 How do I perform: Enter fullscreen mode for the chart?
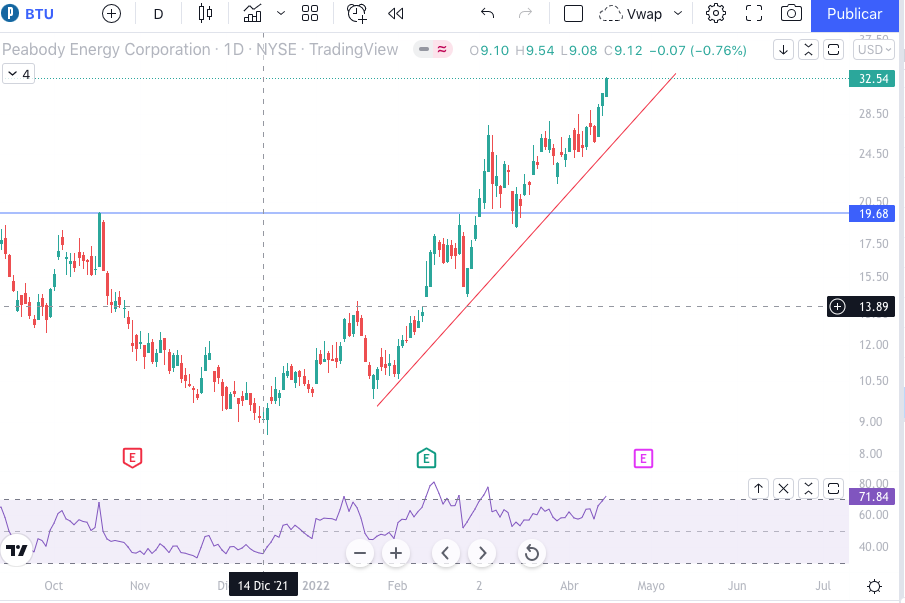coord(754,14)
